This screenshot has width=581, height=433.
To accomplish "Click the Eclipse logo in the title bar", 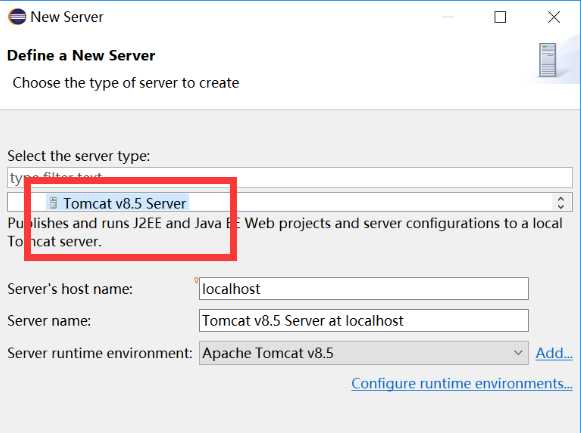I will click(x=17, y=17).
